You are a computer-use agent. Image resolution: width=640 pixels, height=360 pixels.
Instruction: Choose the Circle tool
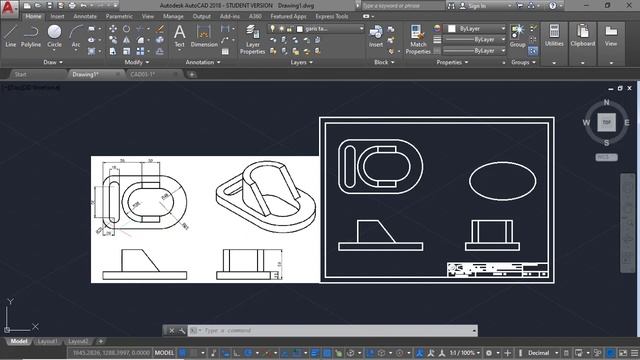coord(54,36)
